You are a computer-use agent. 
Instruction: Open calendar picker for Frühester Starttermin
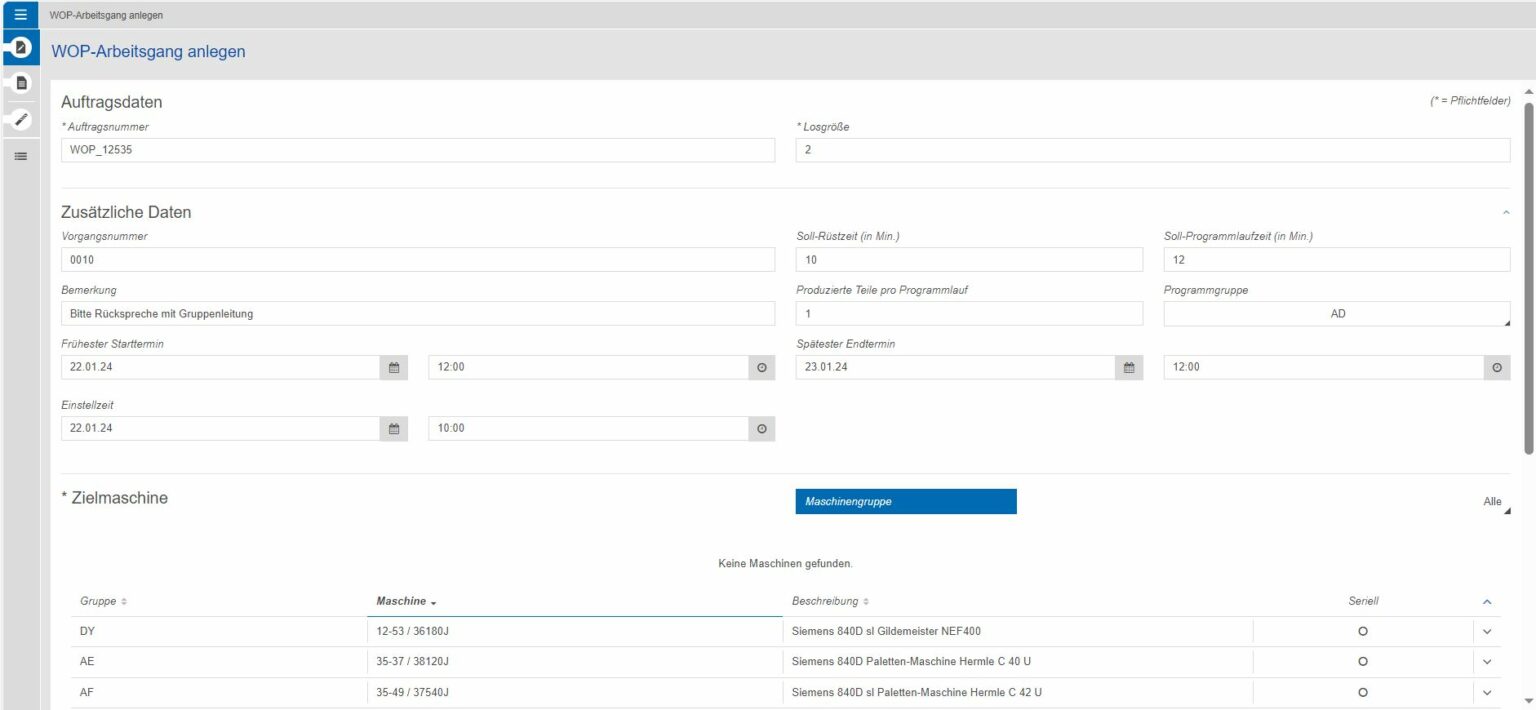coord(394,367)
